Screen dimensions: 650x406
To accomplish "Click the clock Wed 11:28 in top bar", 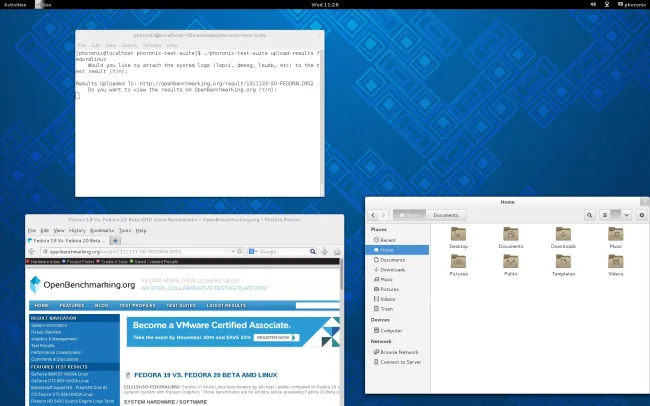I will click(325, 5).
